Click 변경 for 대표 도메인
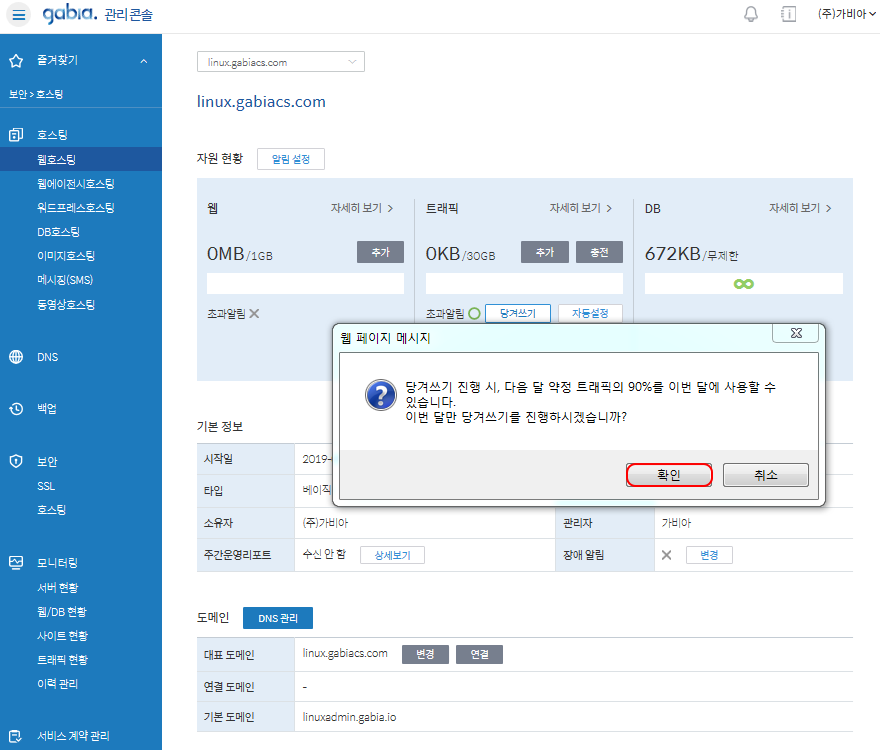The width and height of the screenshot is (880, 750). coord(425,655)
